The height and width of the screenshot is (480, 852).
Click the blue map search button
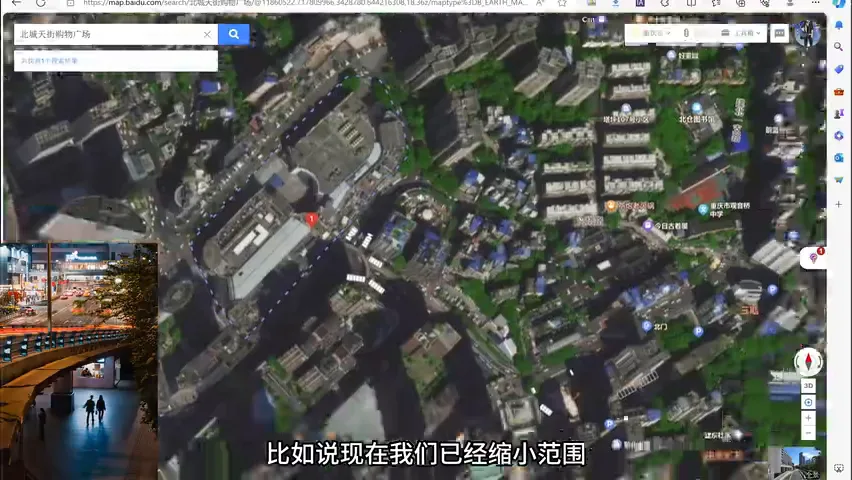(234, 34)
